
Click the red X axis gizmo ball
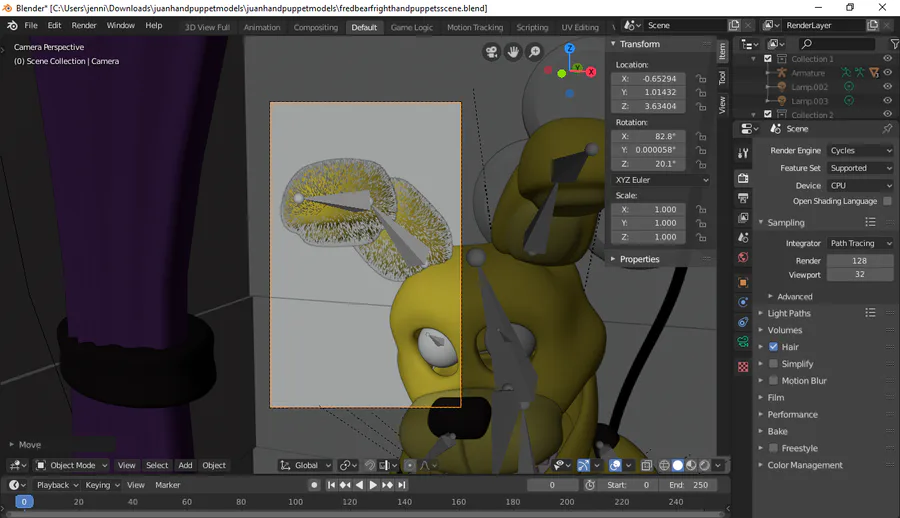591,72
